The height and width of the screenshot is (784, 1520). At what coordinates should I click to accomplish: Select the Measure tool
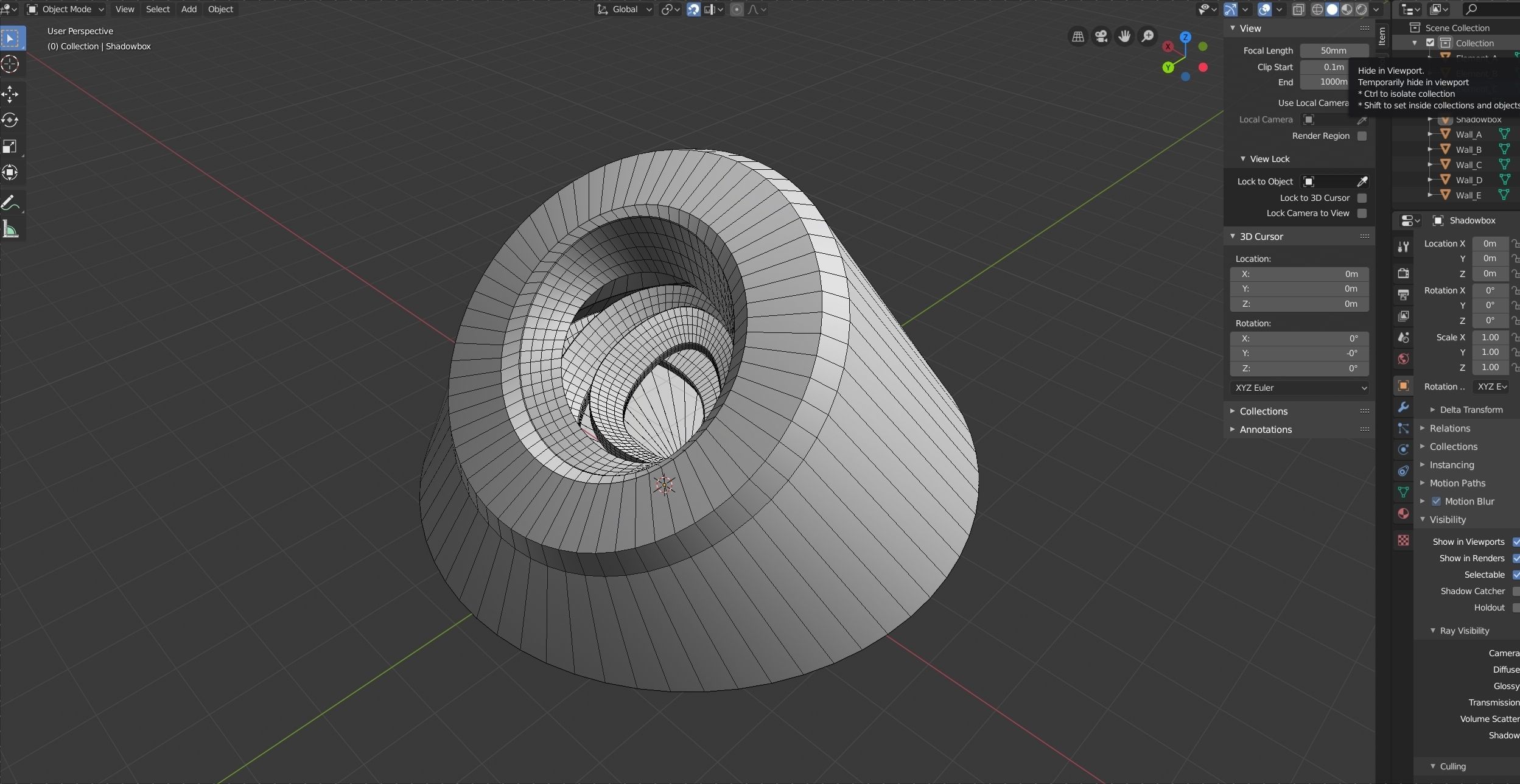click(11, 229)
